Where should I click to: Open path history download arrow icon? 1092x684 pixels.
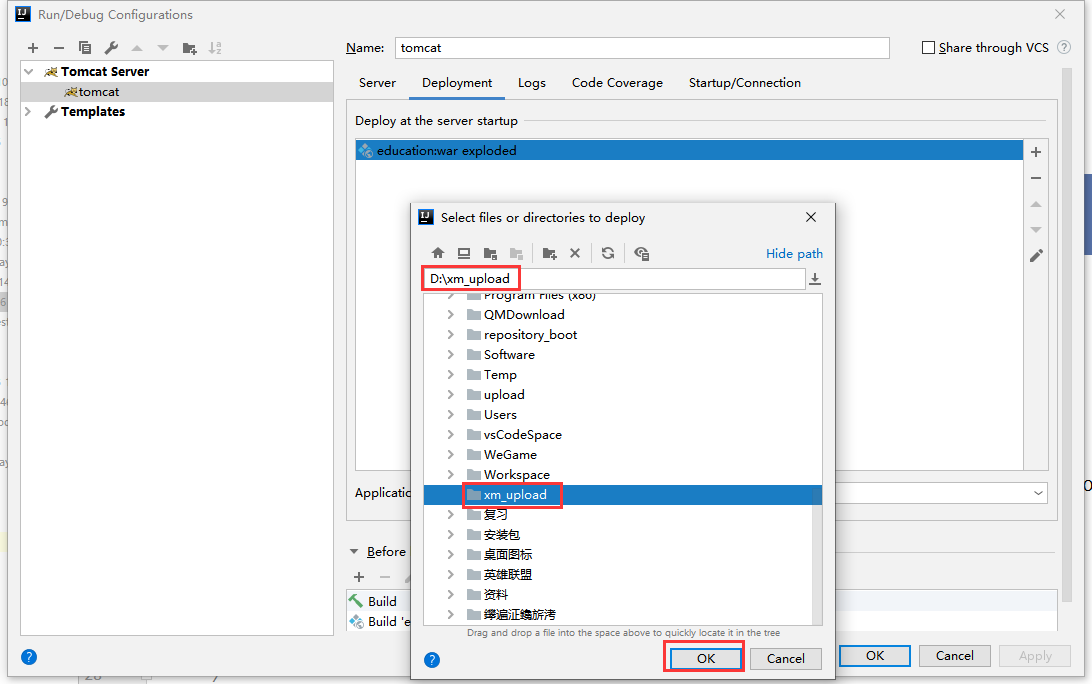tap(815, 279)
